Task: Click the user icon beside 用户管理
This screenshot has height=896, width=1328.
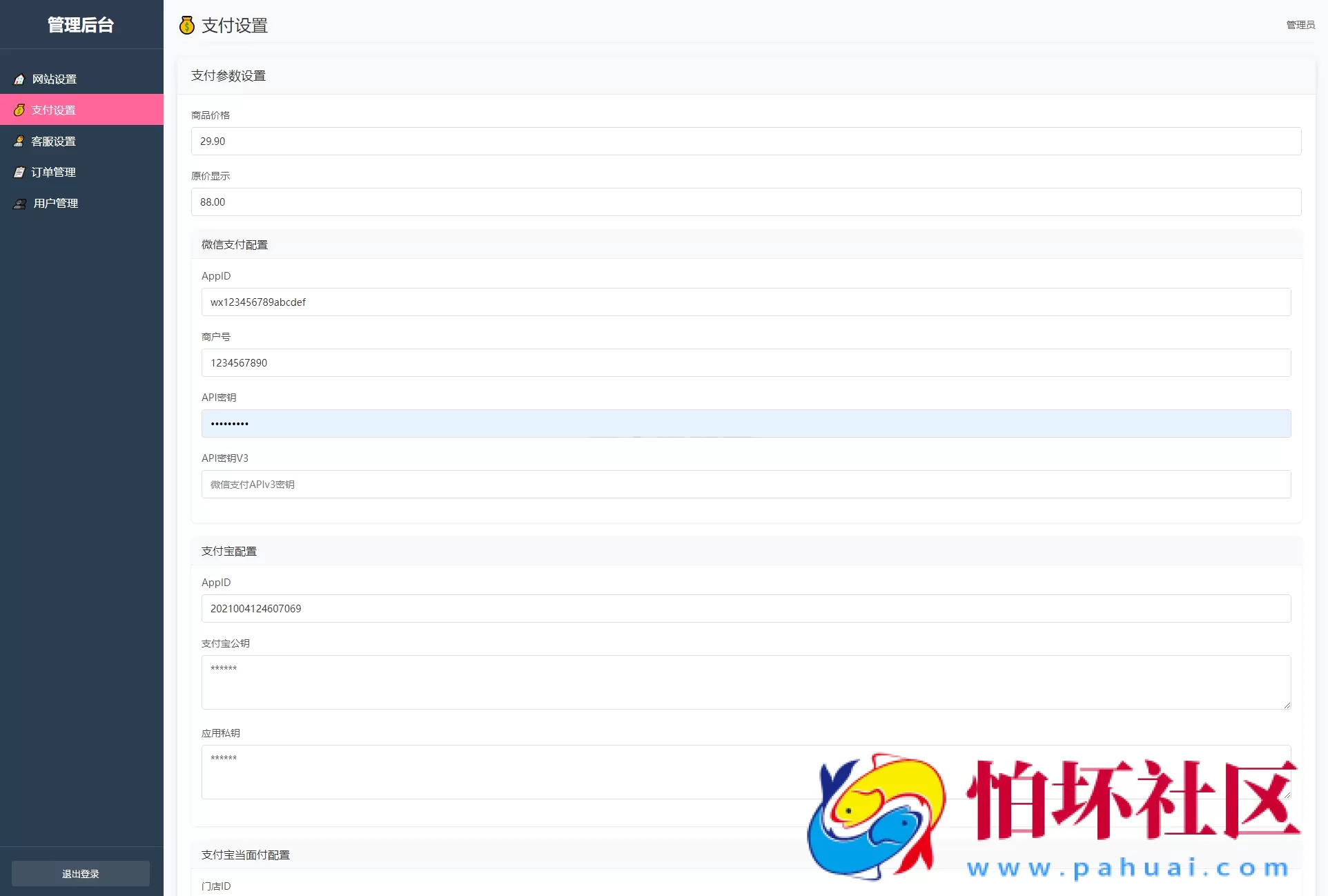Action: tap(20, 203)
